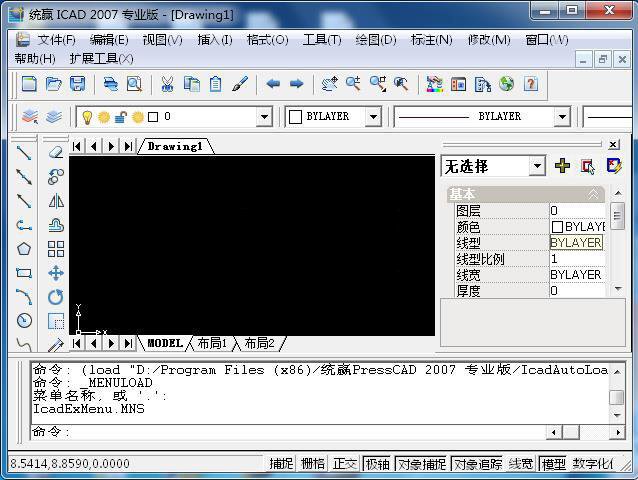Screen dimensions: 638x480
Task: Select the Rectangle drawing tool
Action: (24, 273)
